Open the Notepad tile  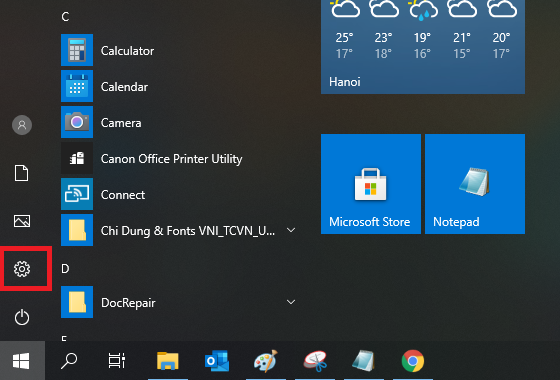click(475, 184)
